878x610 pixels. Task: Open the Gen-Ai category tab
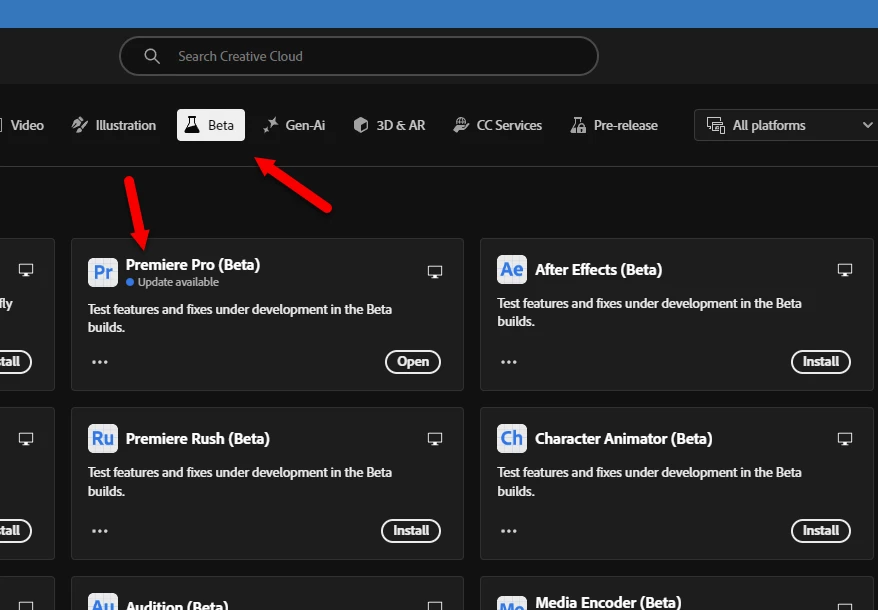295,125
